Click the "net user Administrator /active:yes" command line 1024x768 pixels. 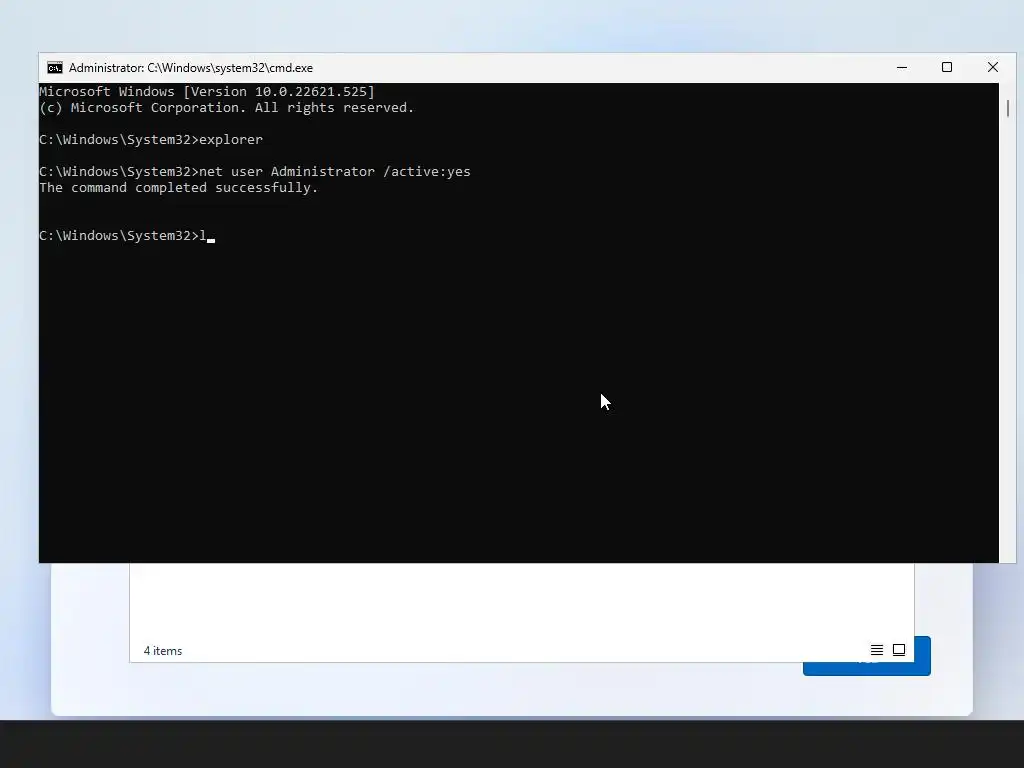click(x=255, y=172)
